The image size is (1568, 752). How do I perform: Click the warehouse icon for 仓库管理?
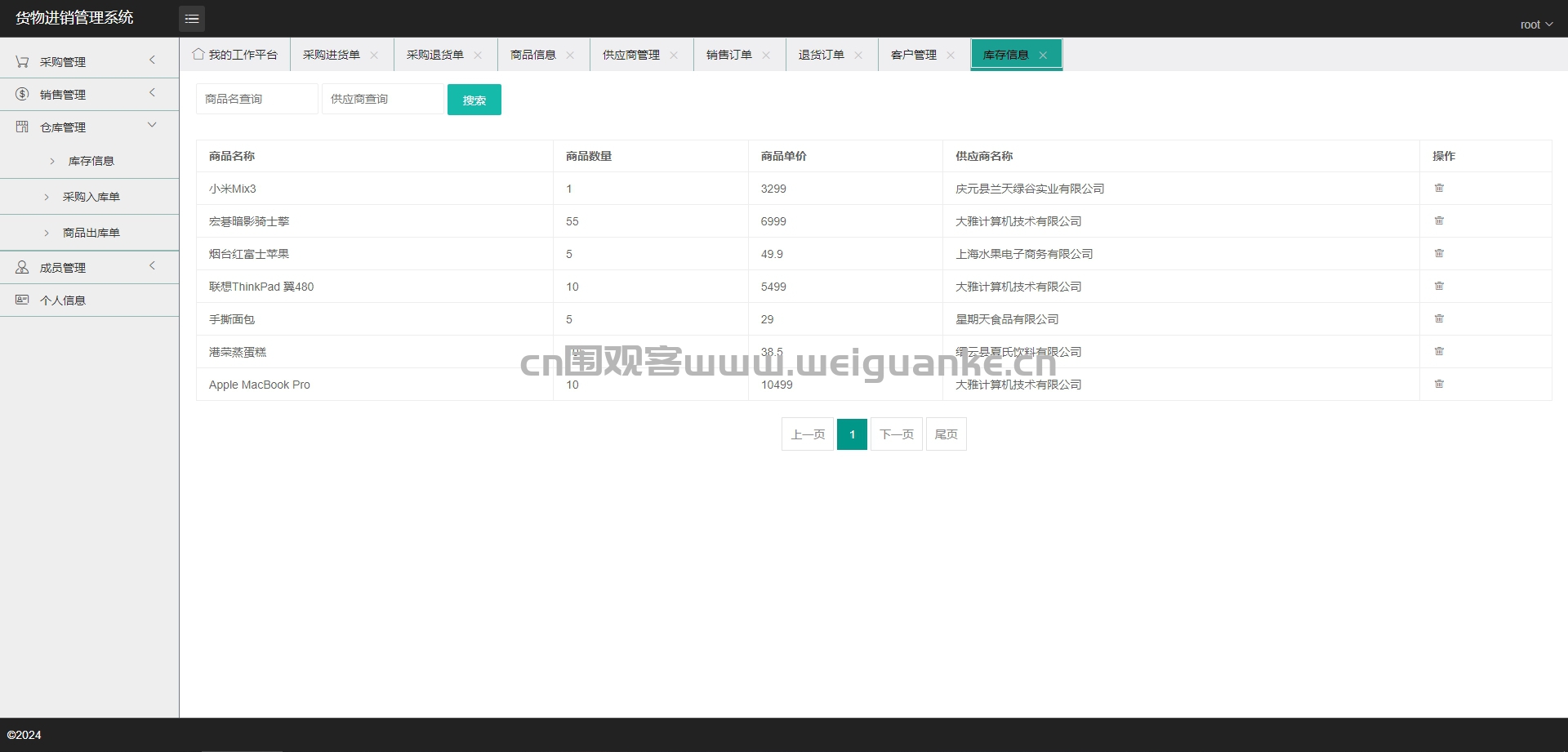pos(22,127)
